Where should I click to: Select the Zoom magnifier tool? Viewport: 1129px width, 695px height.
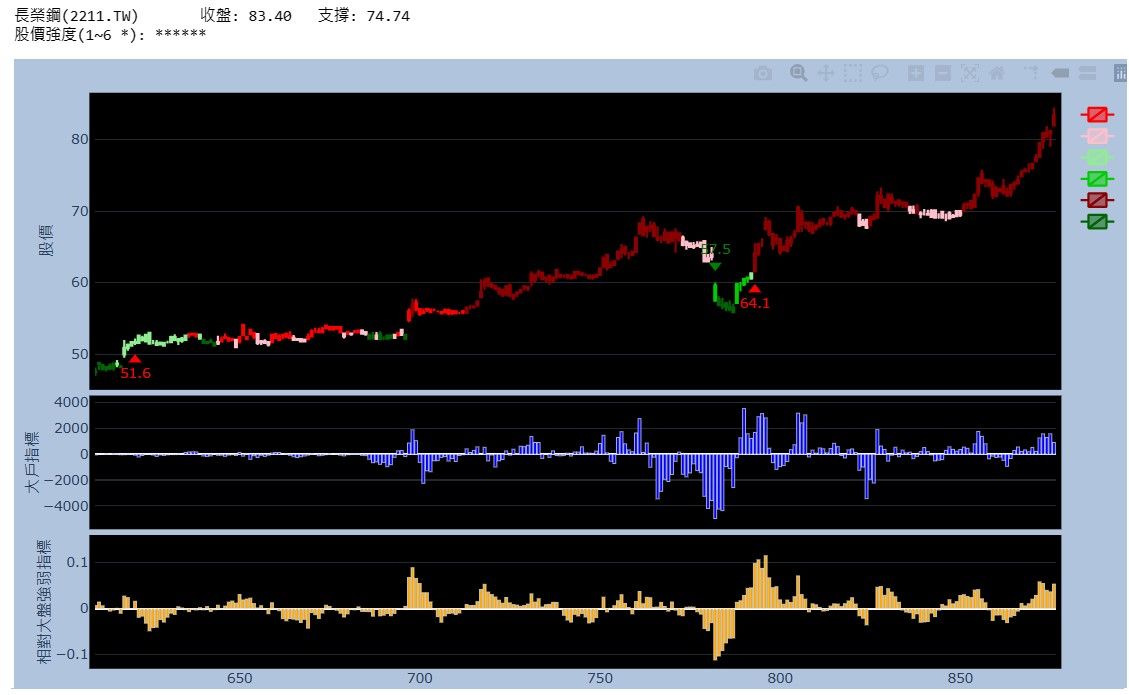click(x=798, y=73)
